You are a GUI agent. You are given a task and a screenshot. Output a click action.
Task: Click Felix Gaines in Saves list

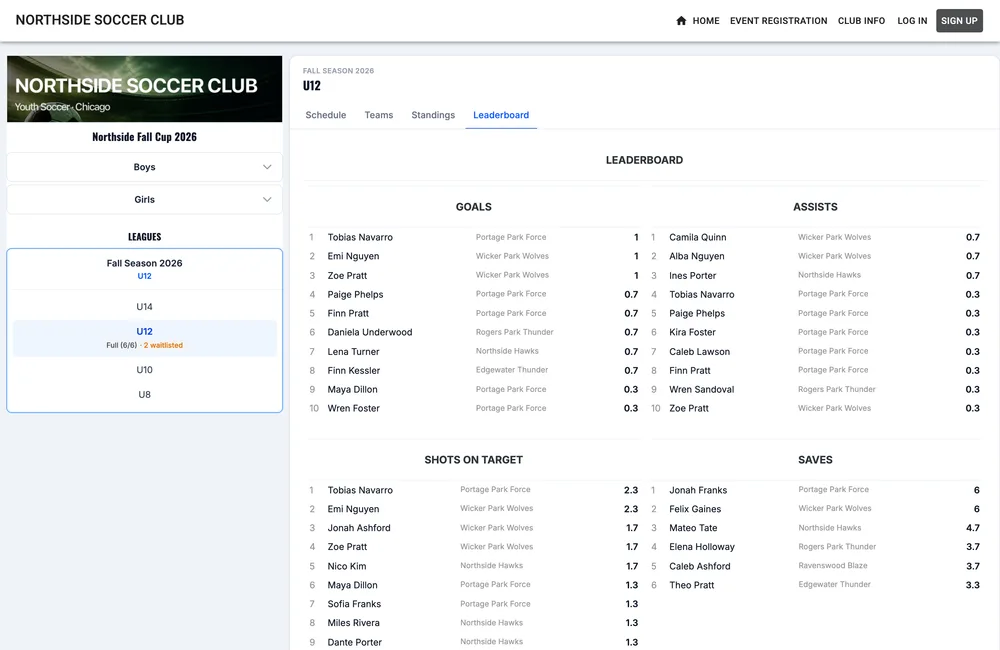(x=695, y=509)
